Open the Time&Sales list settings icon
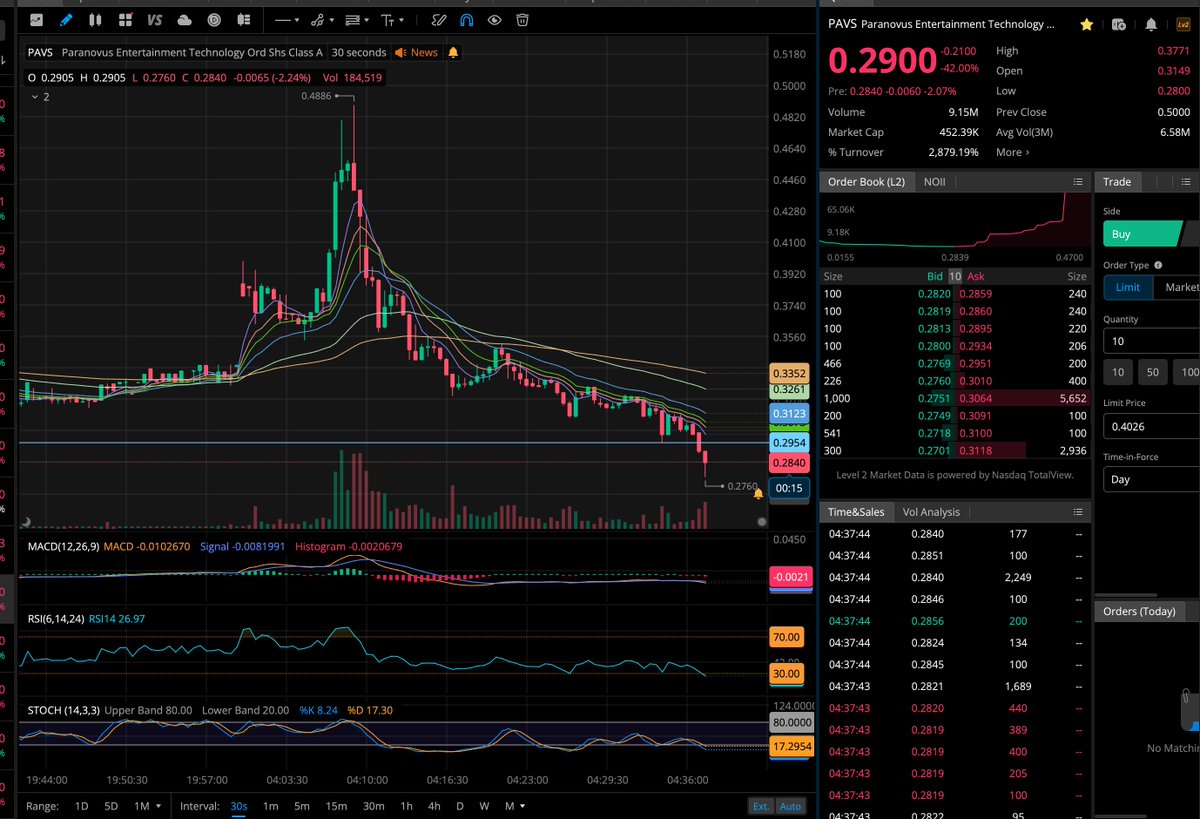Image resolution: width=1200 pixels, height=819 pixels. coord(1077,512)
